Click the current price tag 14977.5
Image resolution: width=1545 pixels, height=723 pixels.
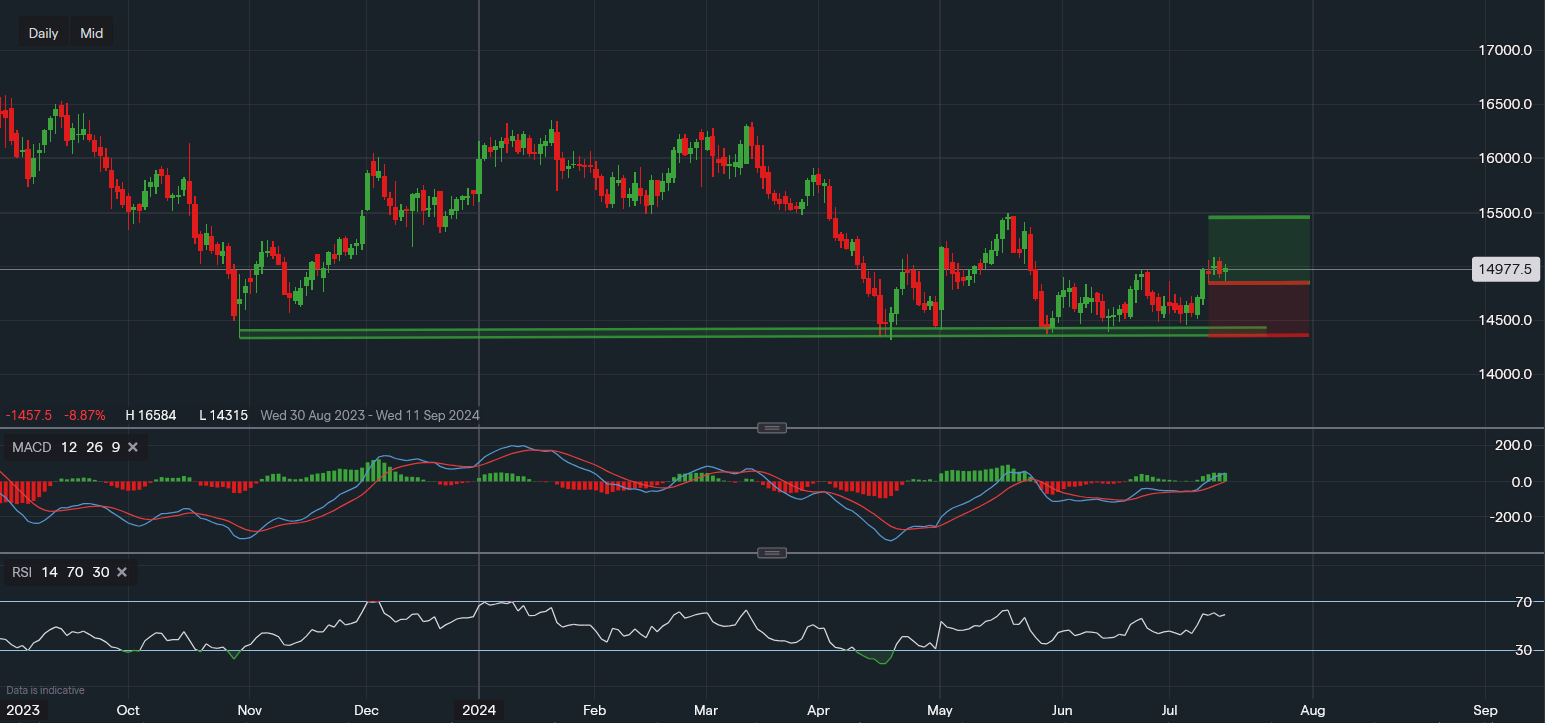pos(1504,268)
